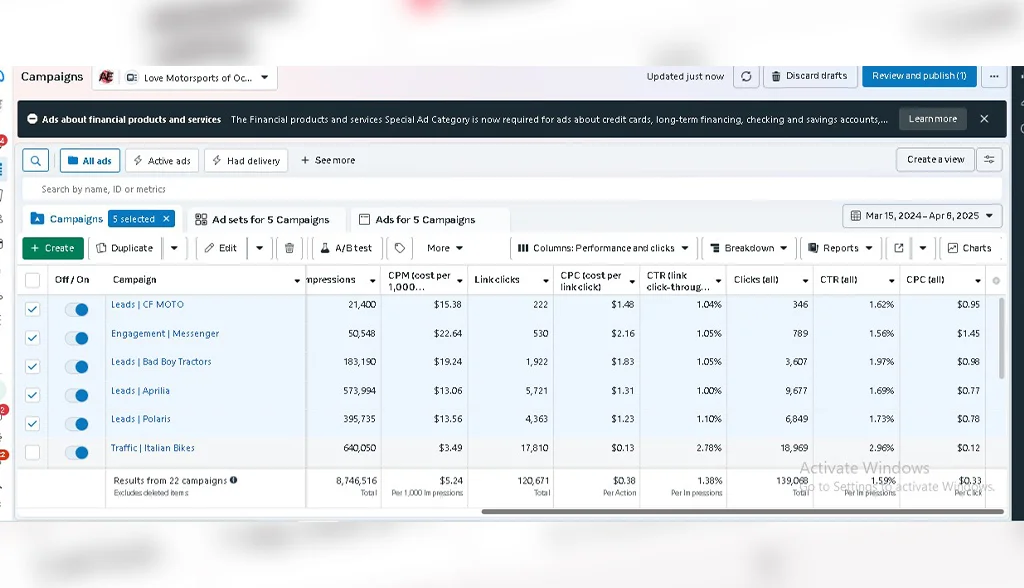
Task: Open Columns: Performance and clicks dropdown
Action: (603, 248)
